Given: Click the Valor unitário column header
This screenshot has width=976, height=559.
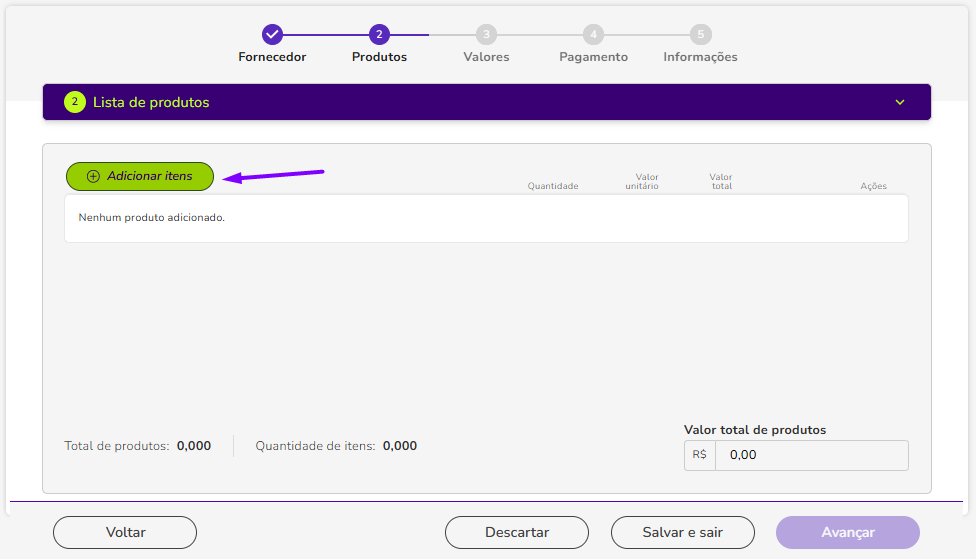Looking at the screenshot, I should (642, 182).
